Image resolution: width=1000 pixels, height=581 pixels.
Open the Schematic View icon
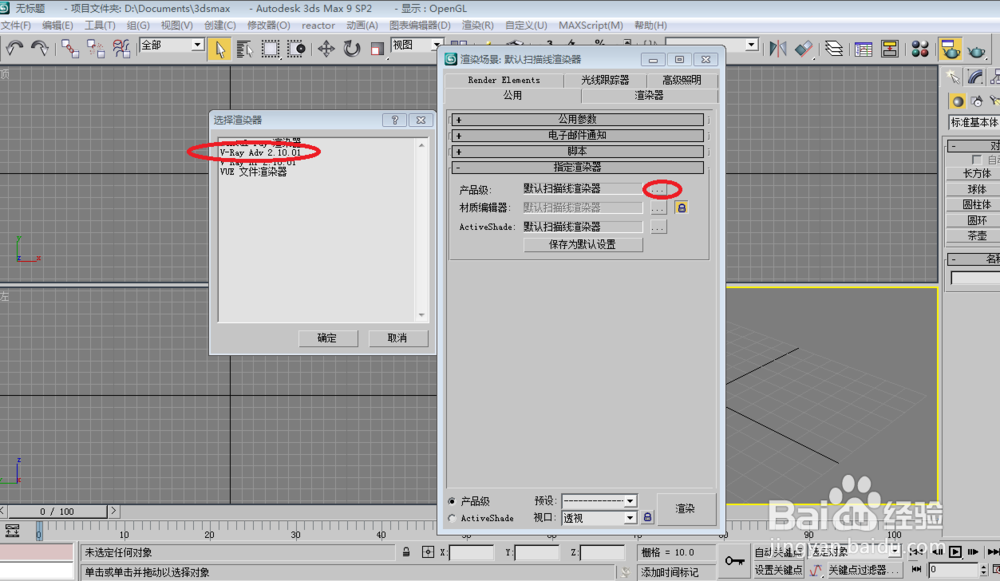pos(889,48)
